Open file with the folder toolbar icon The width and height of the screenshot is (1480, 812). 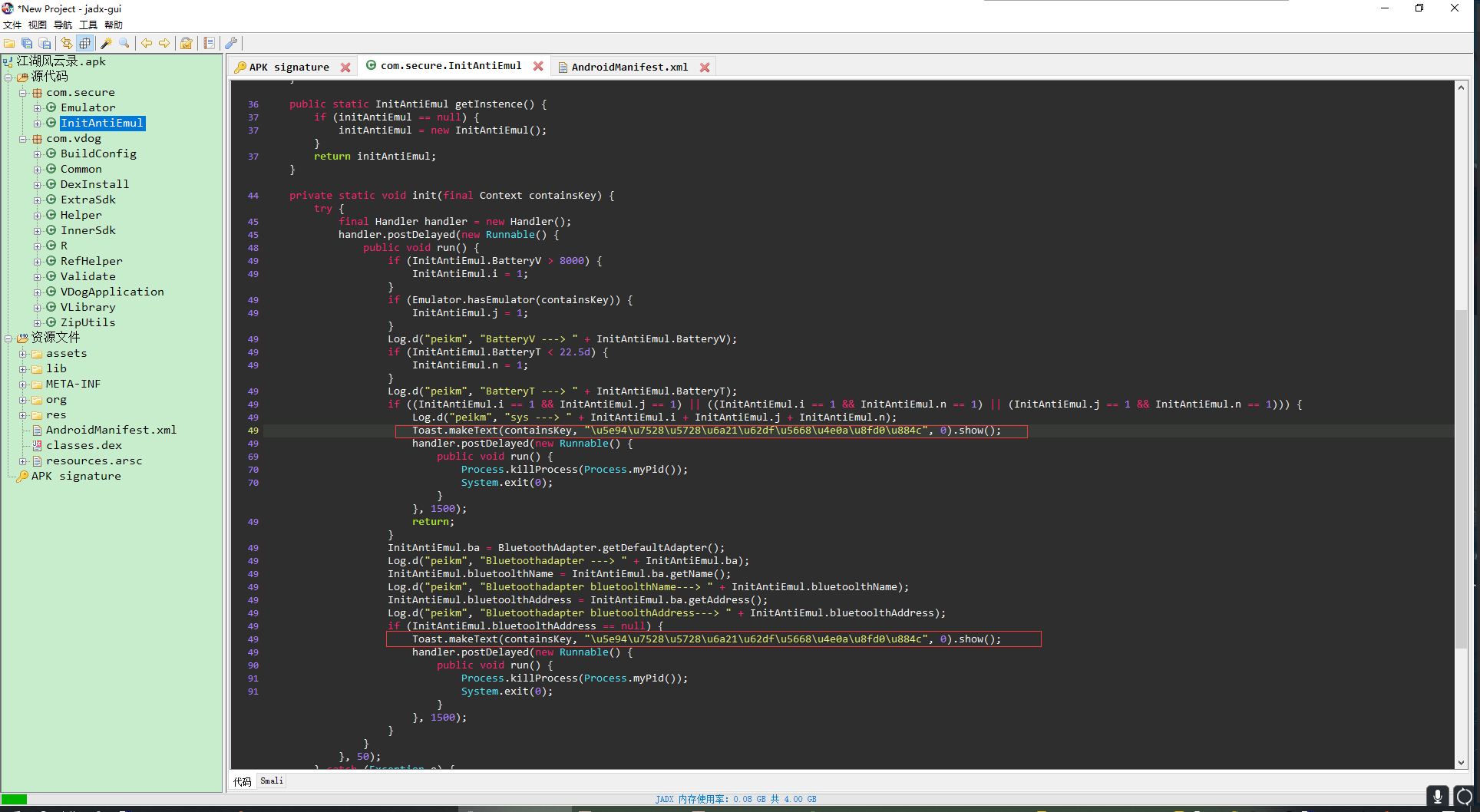click(x=9, y=44)
